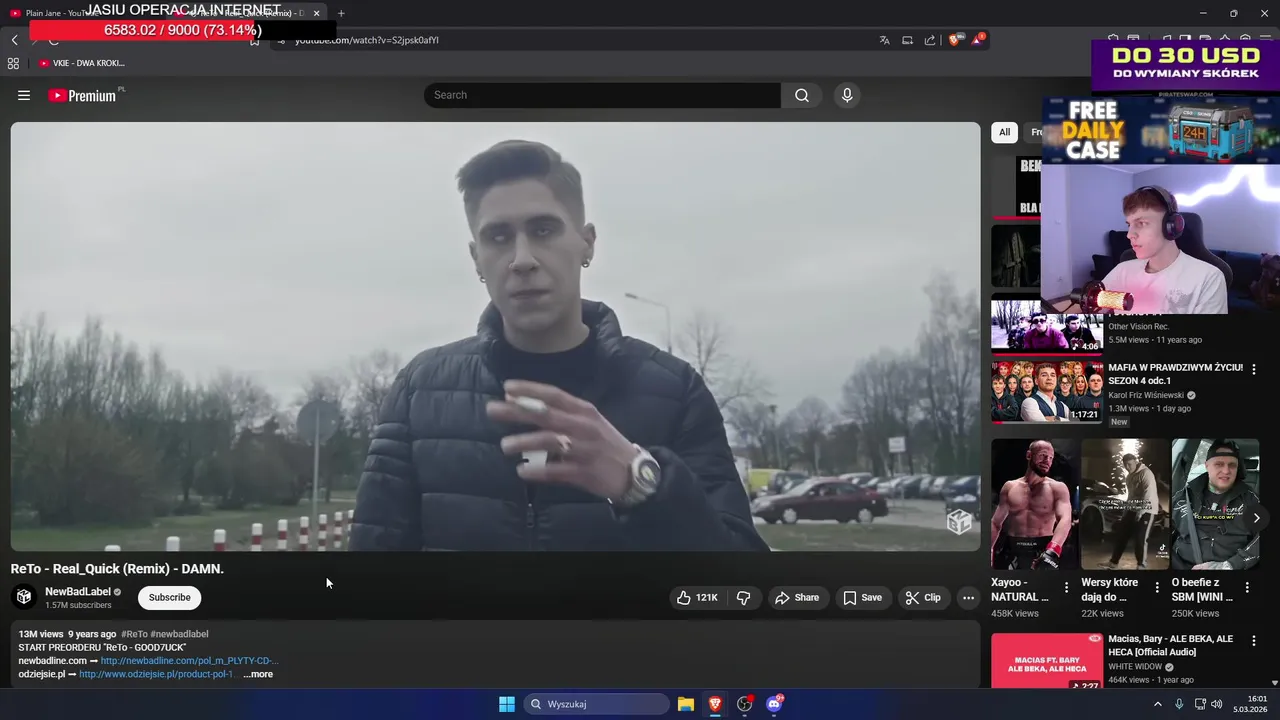Open options for Xayoo - NATURAL short
The image size is (1280, 720).
click(1066, 588)
